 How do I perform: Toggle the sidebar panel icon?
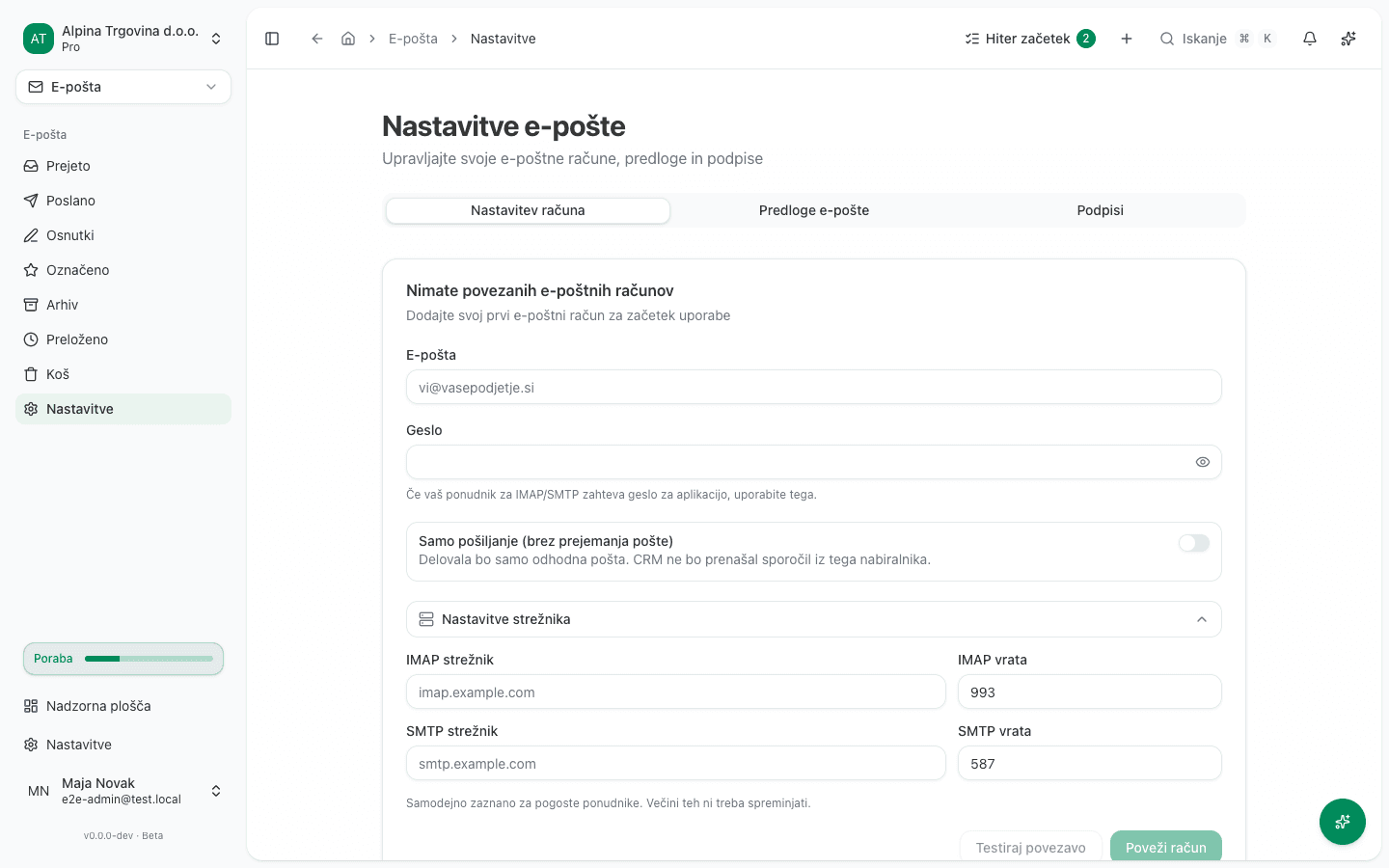tap(272, 39)
